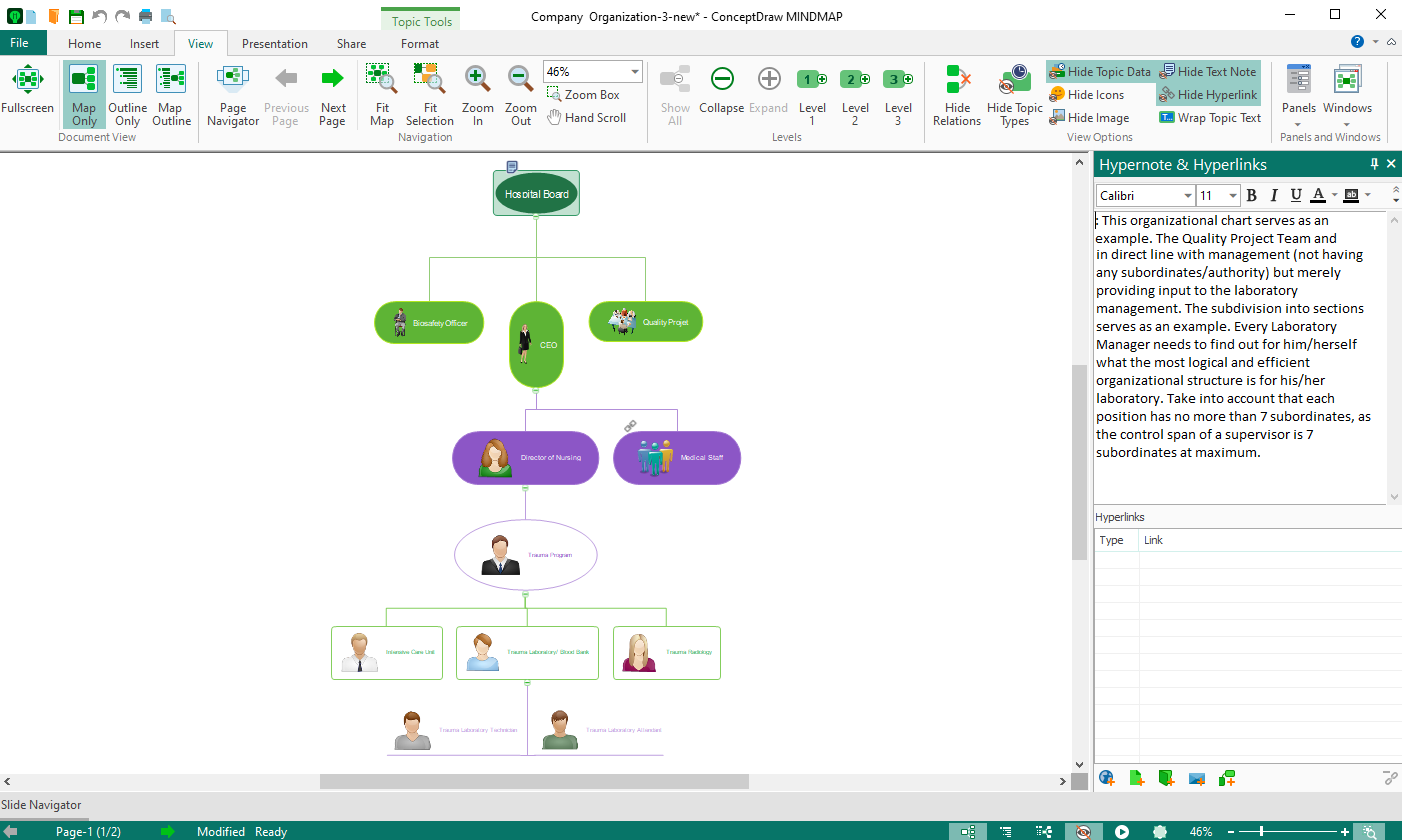Screen dimensions: 1402x840
Task: Adjust the zoom slider in status bar
Action: [x=1262, y=831]
